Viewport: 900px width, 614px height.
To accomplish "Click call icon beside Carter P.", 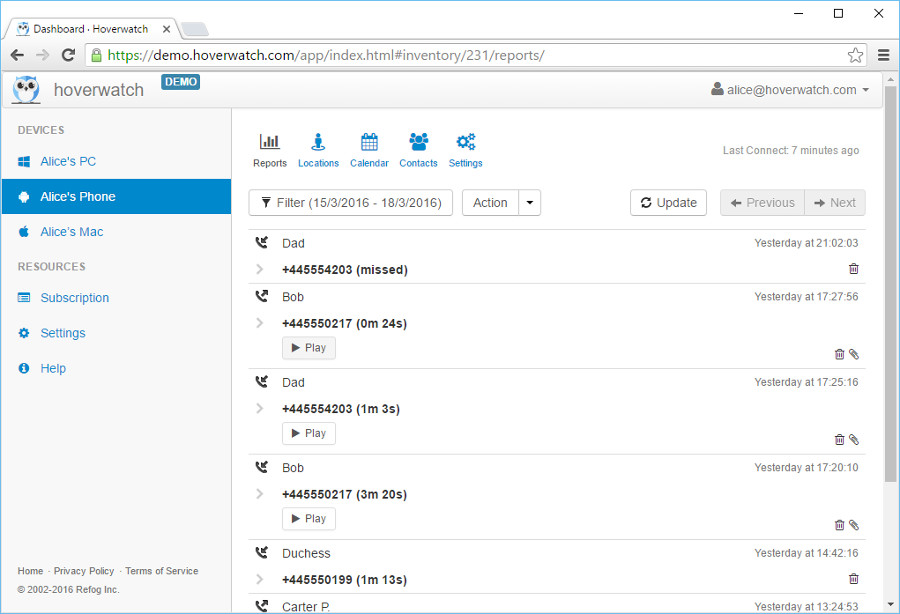I will point(262,605).
